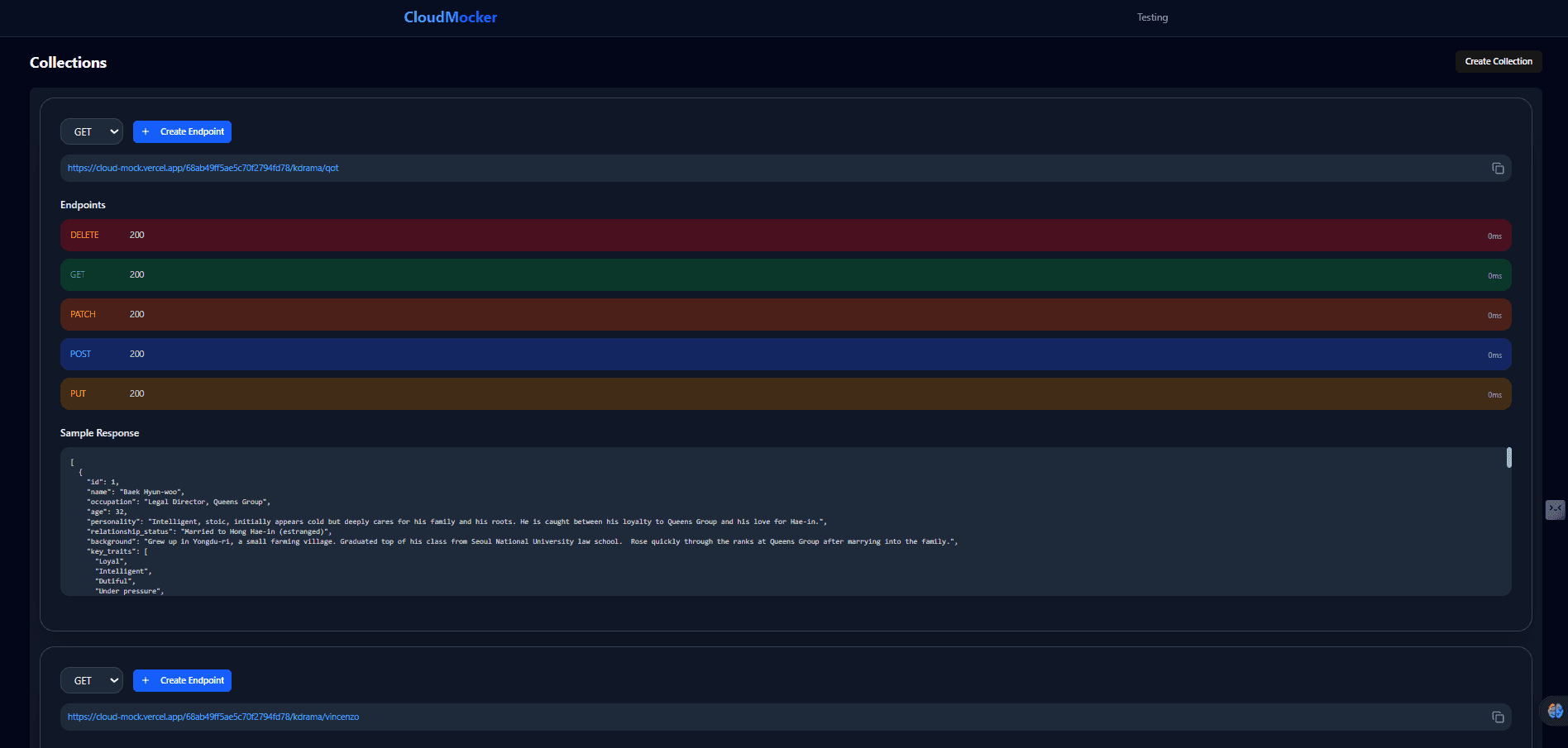Copy the kdrama/vincenzo endpoint URL
The image size is (1568, 748).
coord(1499,717)
